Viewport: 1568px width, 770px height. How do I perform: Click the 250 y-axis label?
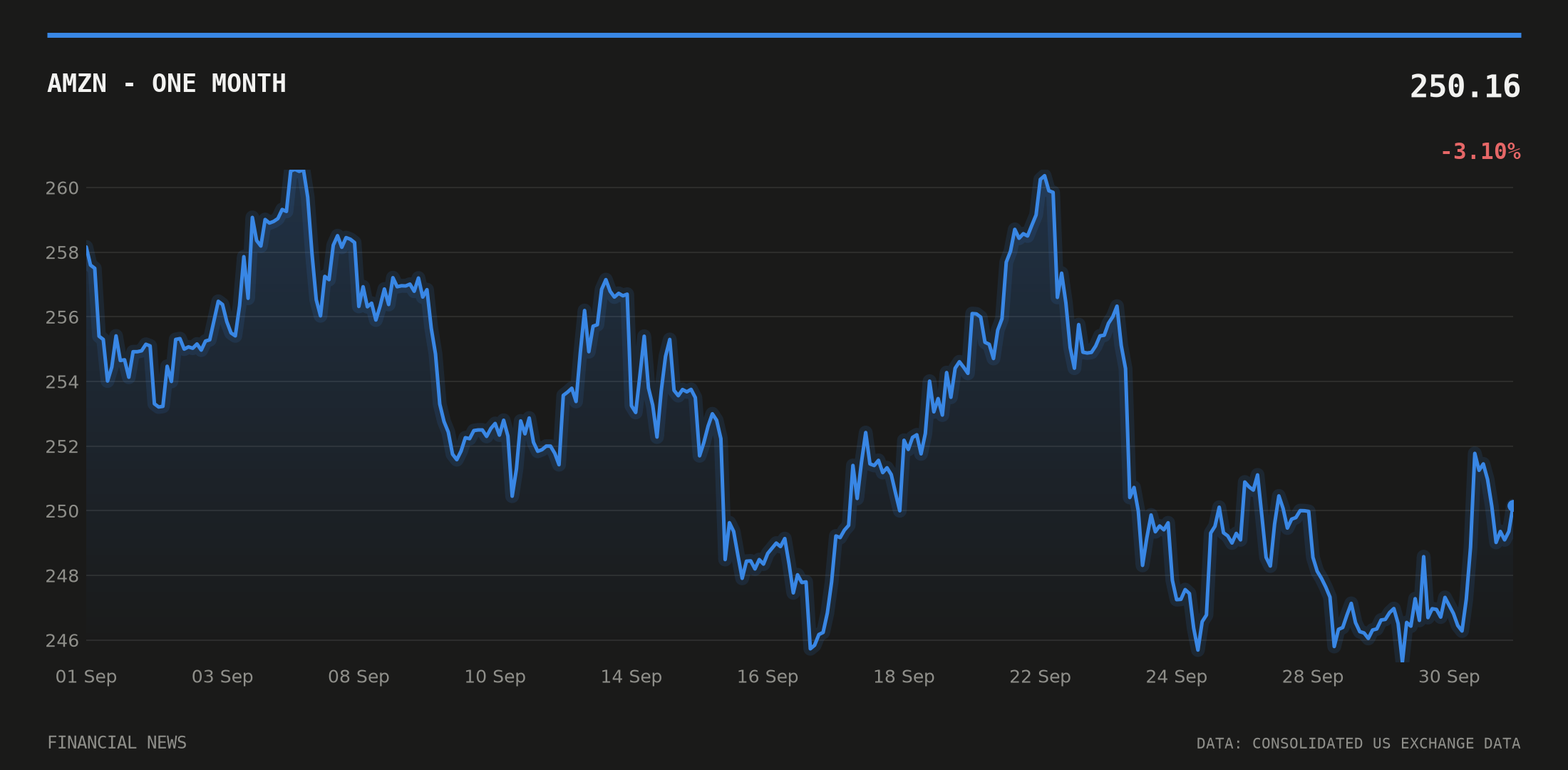(62, 511)
